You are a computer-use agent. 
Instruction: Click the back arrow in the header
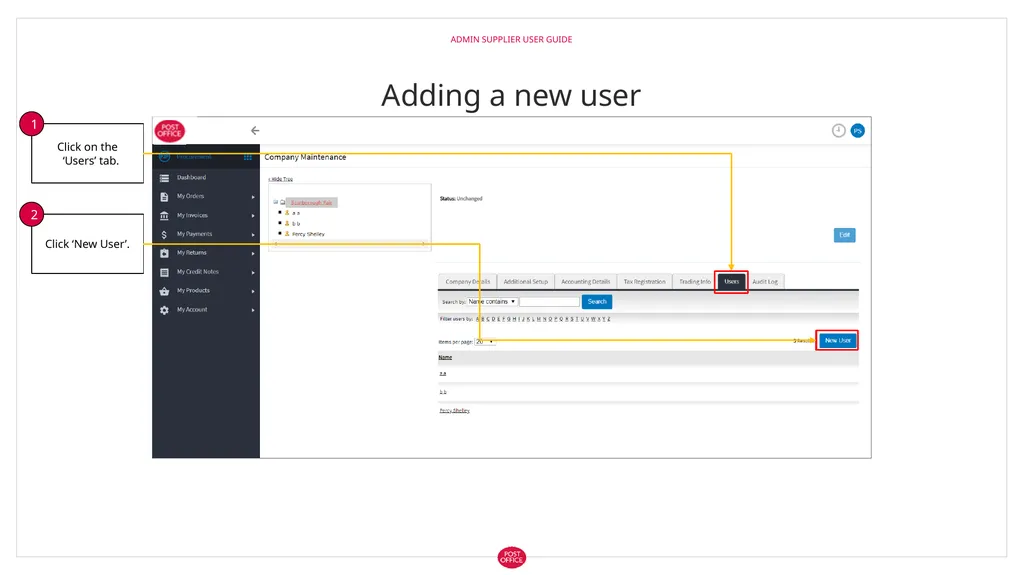tap(255, 131)
